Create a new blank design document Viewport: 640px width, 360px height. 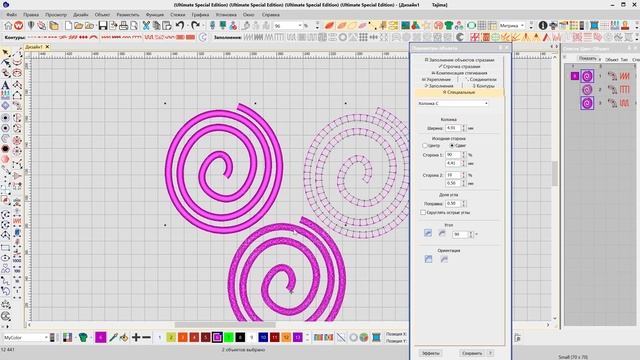tap(68, 25)
